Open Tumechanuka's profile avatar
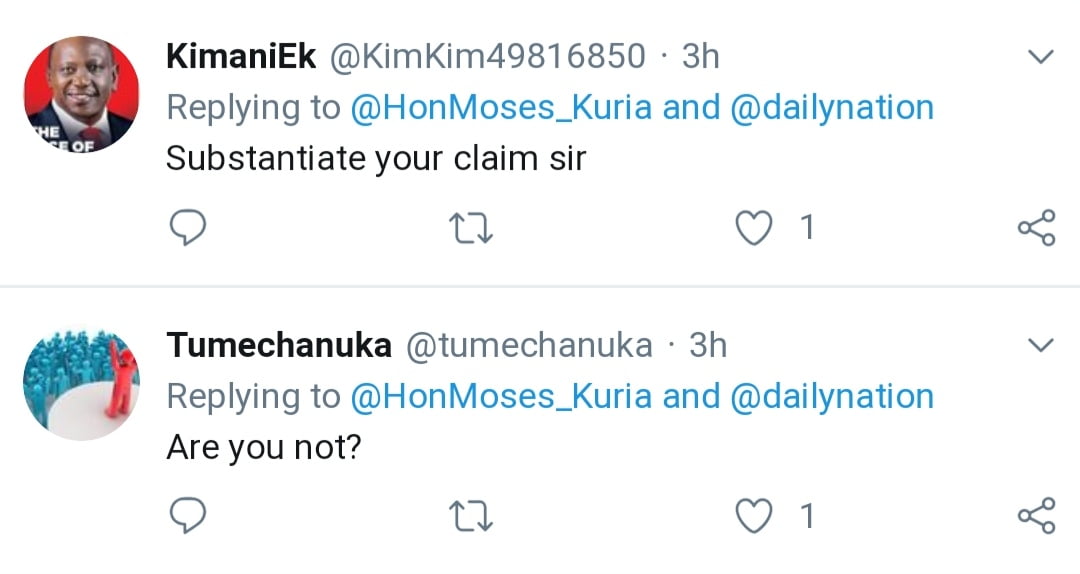This screenshot has width=1080, height=574. tap(81, 384)
